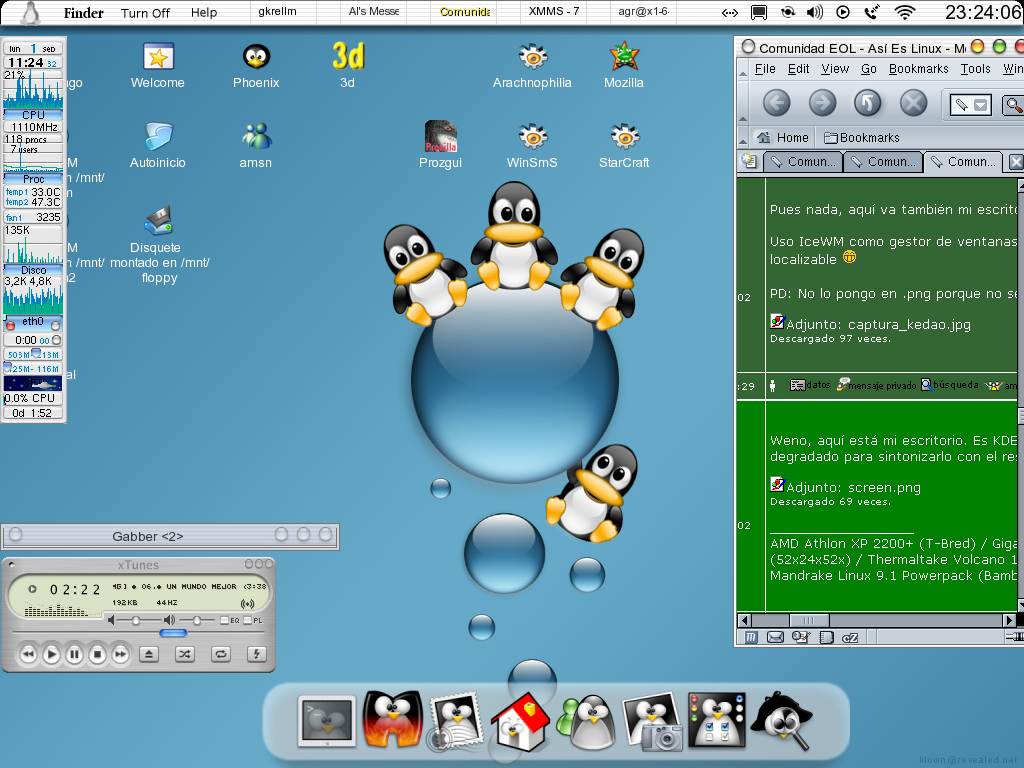Toggle repeat mode in xTunes player
The image size is (1024, 768).
point(221,654)
